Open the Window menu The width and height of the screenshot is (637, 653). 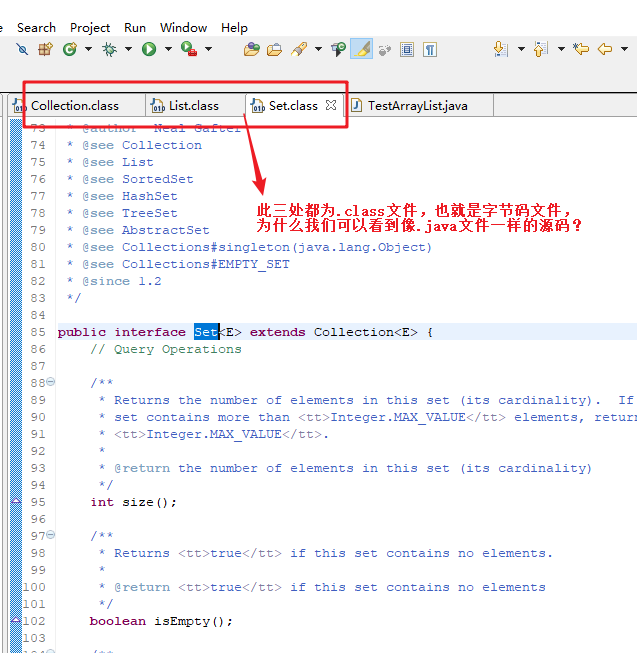[184, 28]
